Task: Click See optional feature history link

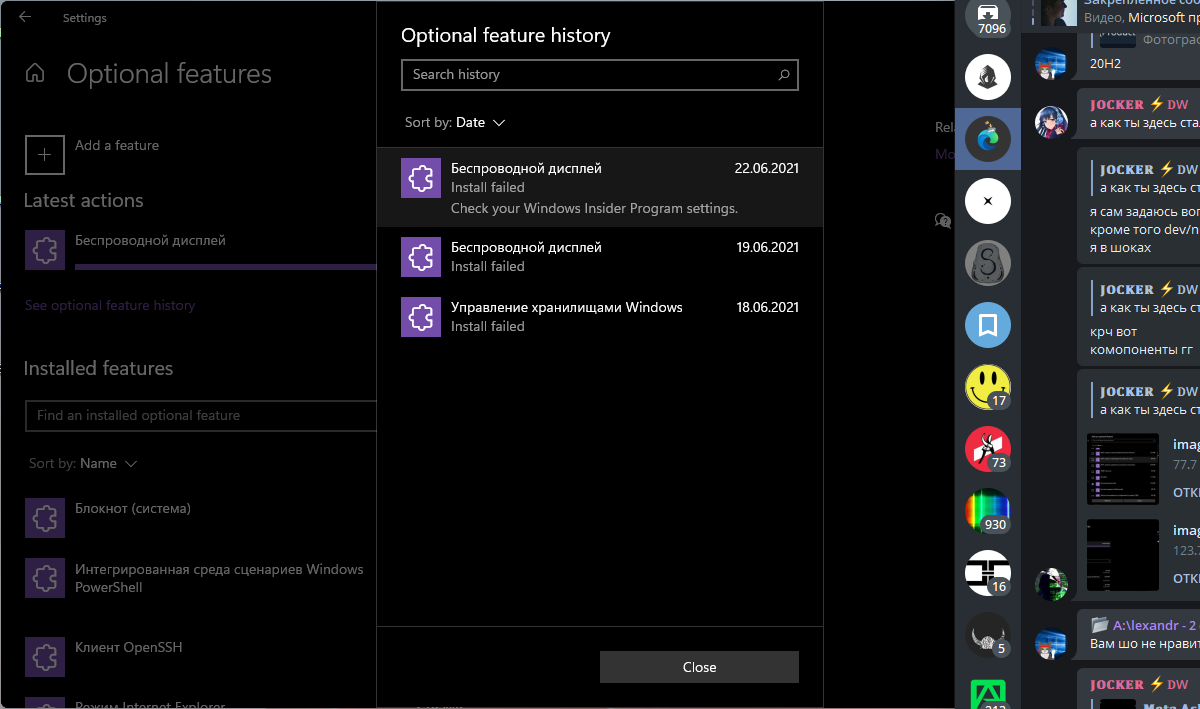Action: coord(110,305)
